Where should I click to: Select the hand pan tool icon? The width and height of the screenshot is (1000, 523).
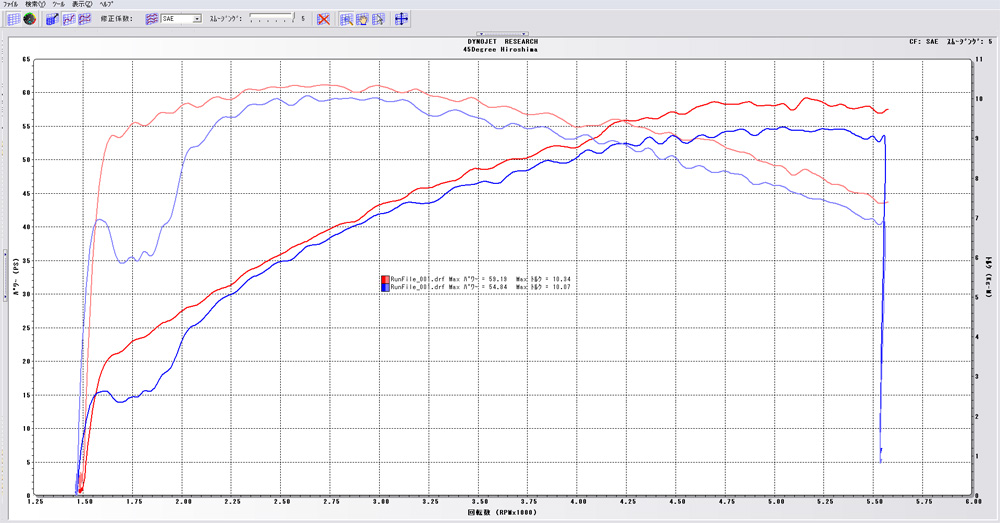[362, 18]
